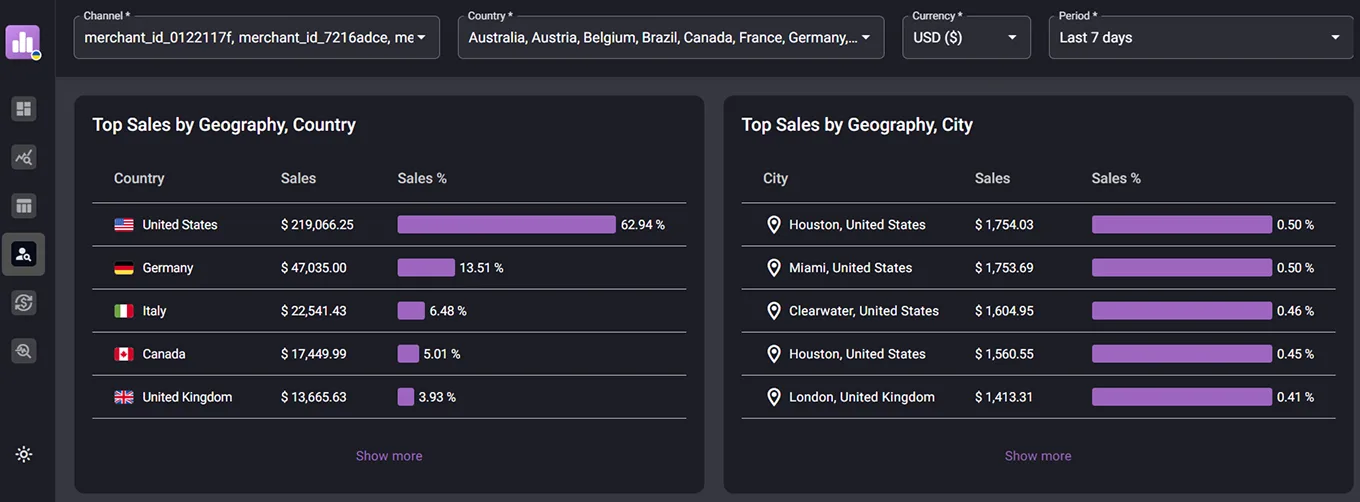Click the United States 62.94% sales bar
Screen dimensions: 1360x502
506,225
